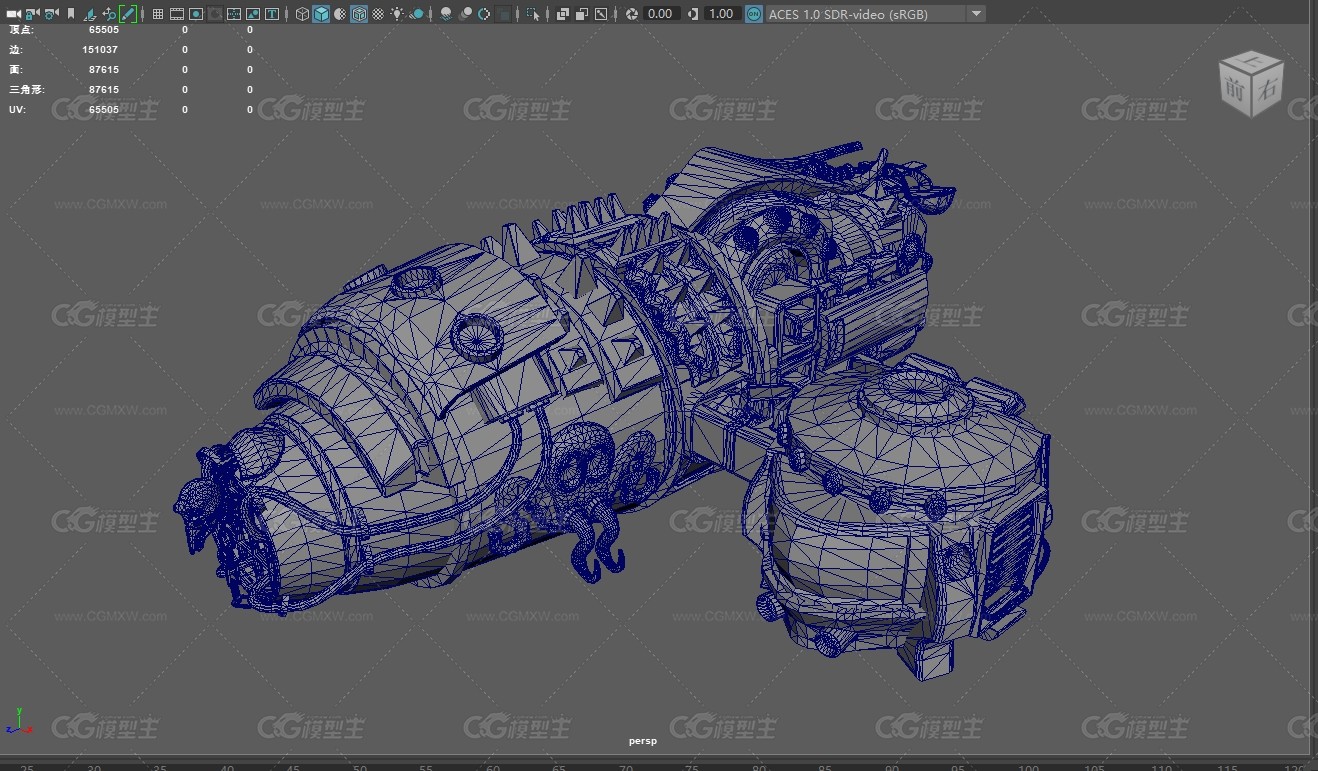Toggle the Lock Camera icon
Image resolution: width=1318 pixels, height=771 pixels.
click(32, 14)
